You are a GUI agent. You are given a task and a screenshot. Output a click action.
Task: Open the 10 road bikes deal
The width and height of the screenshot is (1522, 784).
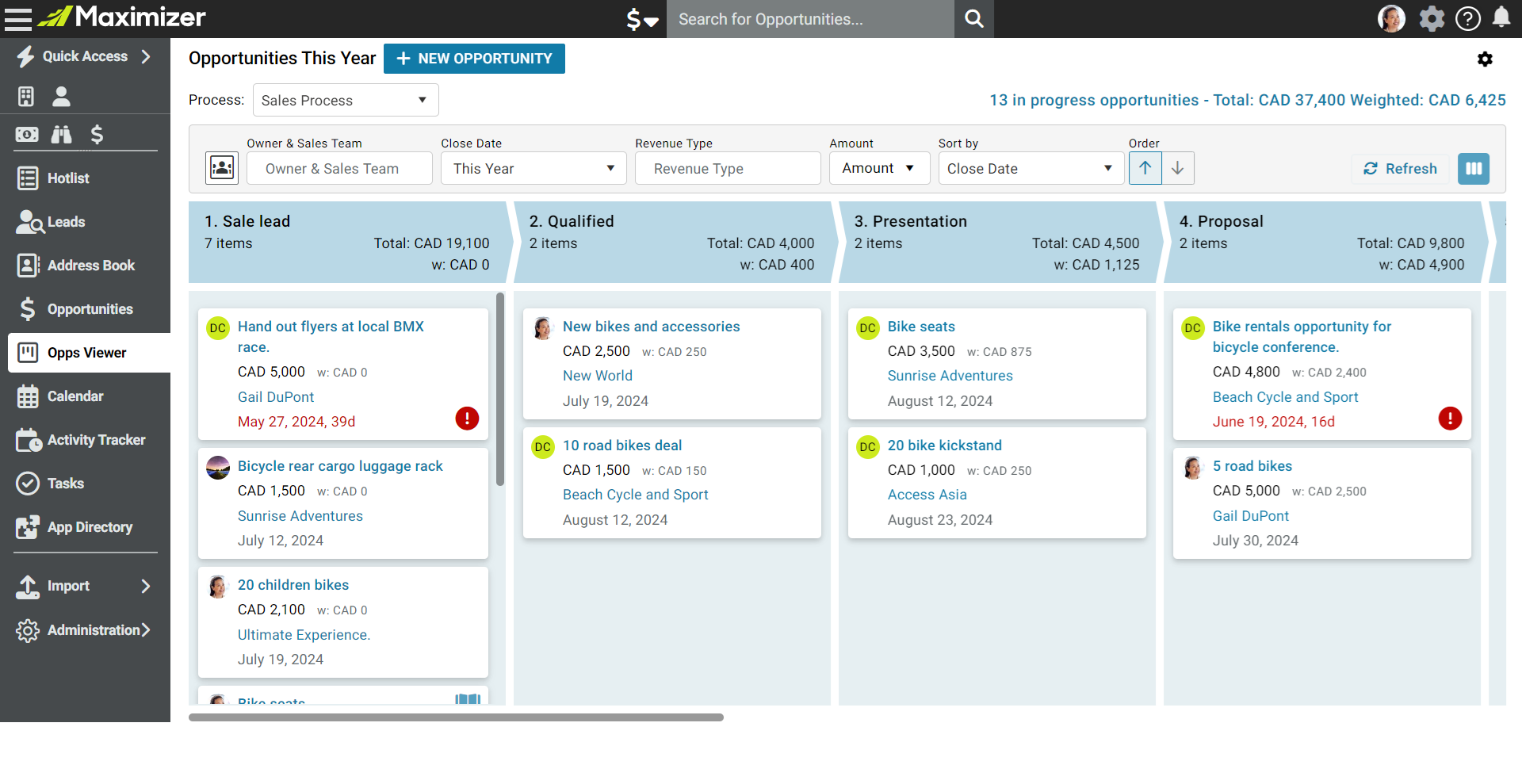tap(622, 446)
